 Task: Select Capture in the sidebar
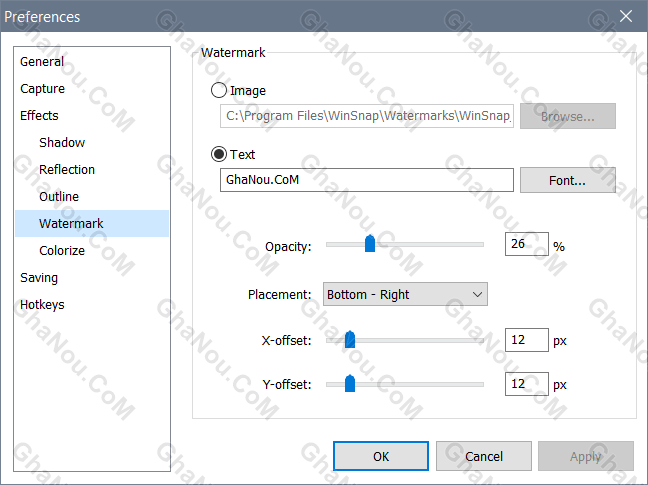point(92,88)
